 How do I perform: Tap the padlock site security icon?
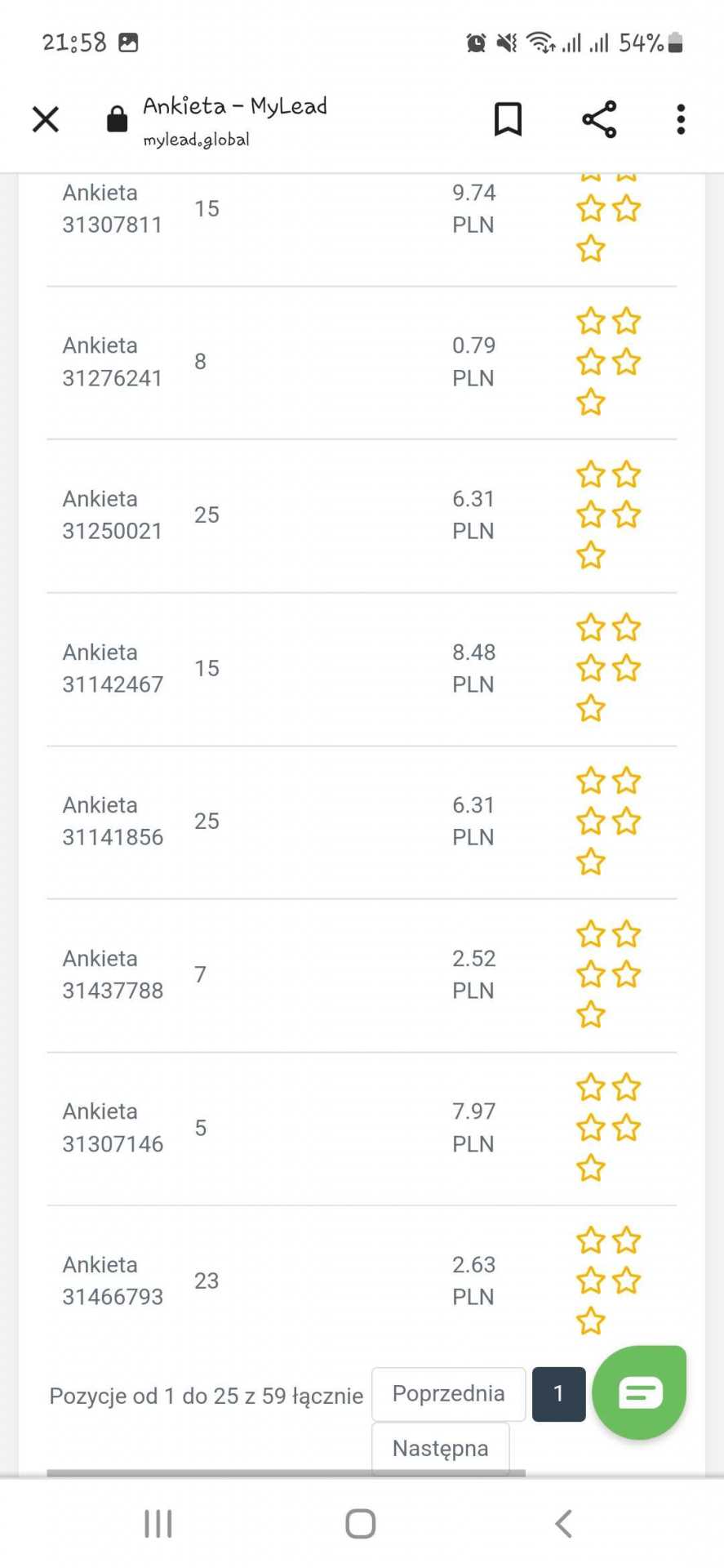pyautogui.click(x=118, y=119)
